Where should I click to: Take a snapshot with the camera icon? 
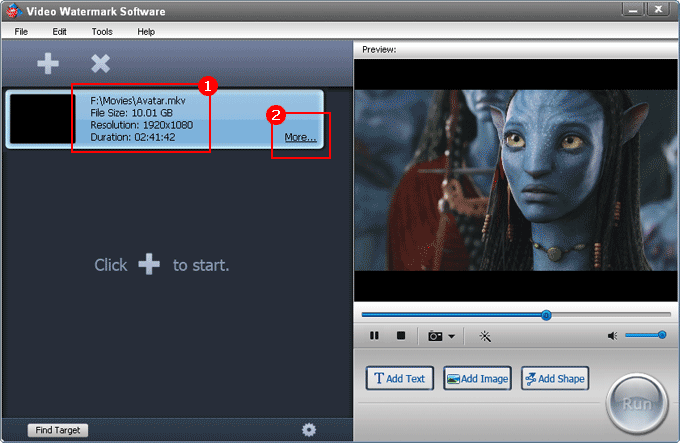pos(435,336)
